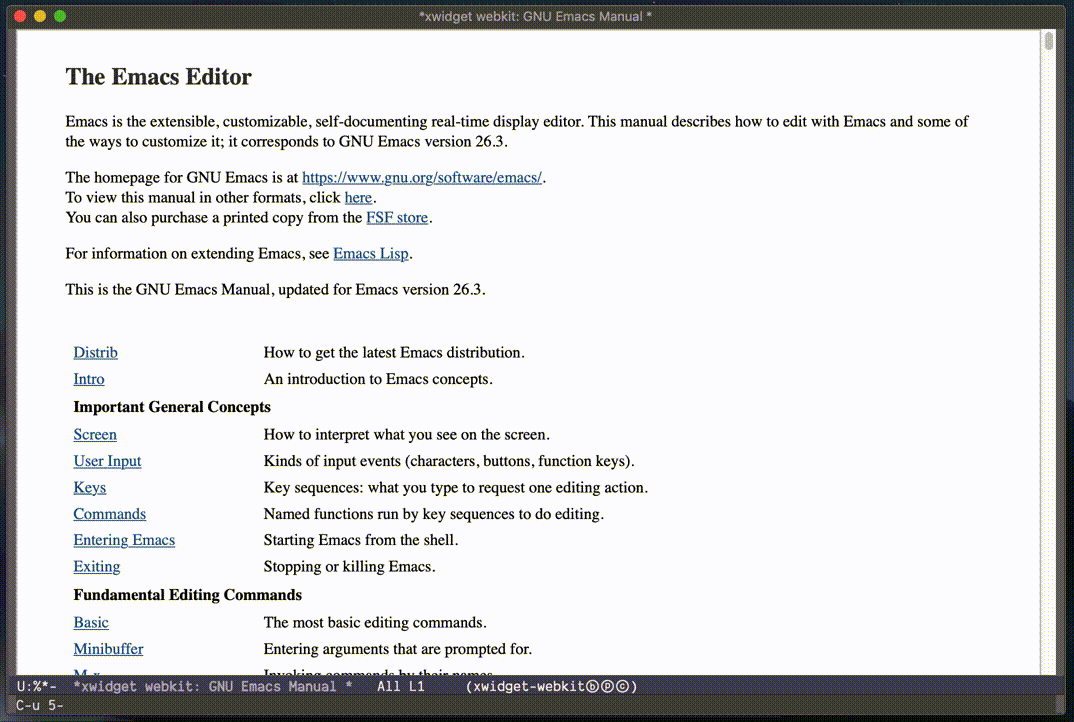Click 'Fundamental Editing Commands' heading
The height and width of the screenshot is (722, 1074).
(x=188, y=595)
